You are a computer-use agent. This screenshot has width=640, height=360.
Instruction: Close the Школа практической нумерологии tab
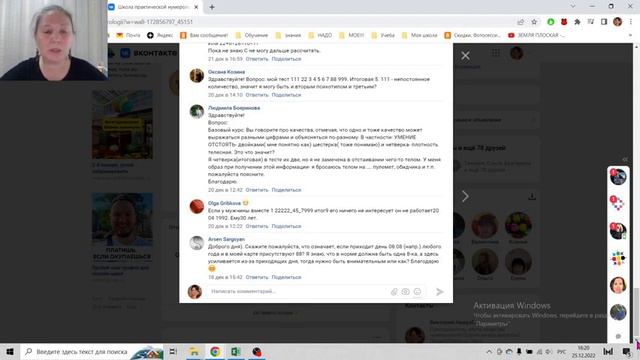[x=196, y=7]
